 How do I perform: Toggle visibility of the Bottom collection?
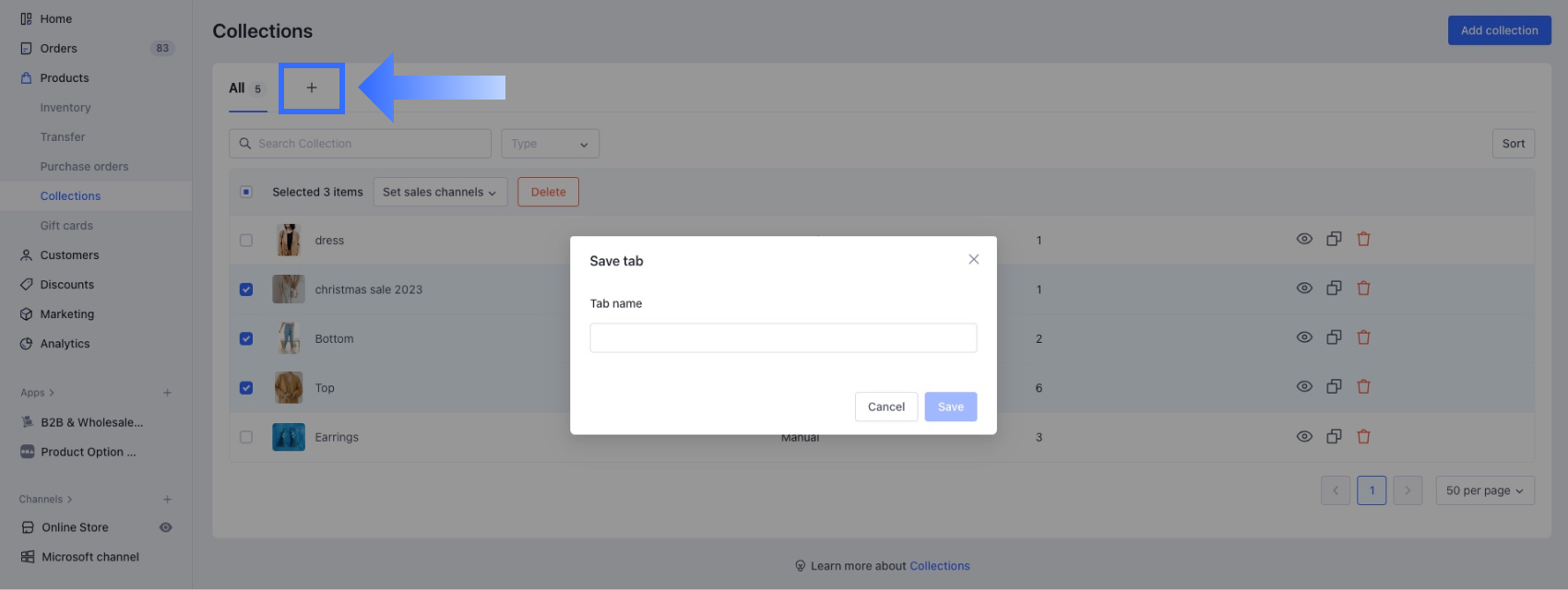1304,337
